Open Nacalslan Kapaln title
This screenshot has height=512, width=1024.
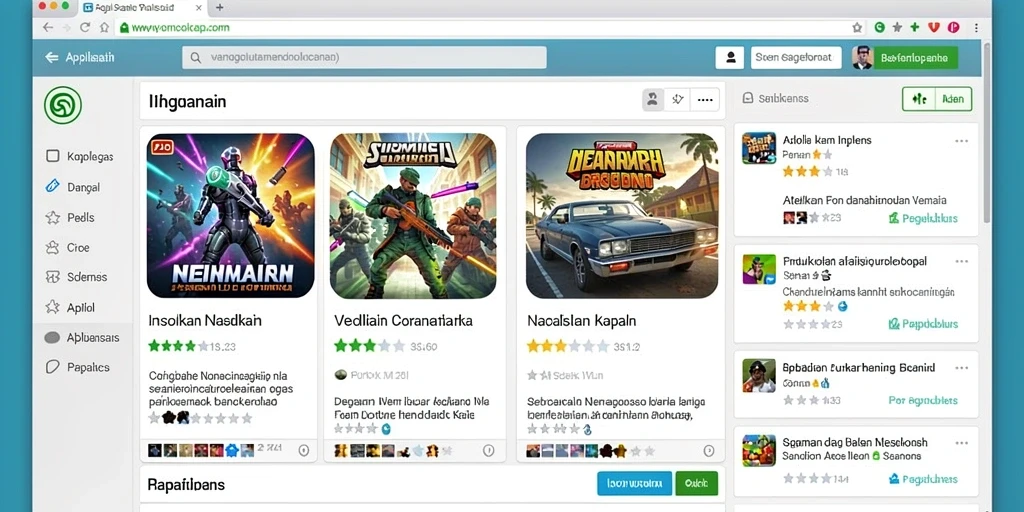(581, 321)
